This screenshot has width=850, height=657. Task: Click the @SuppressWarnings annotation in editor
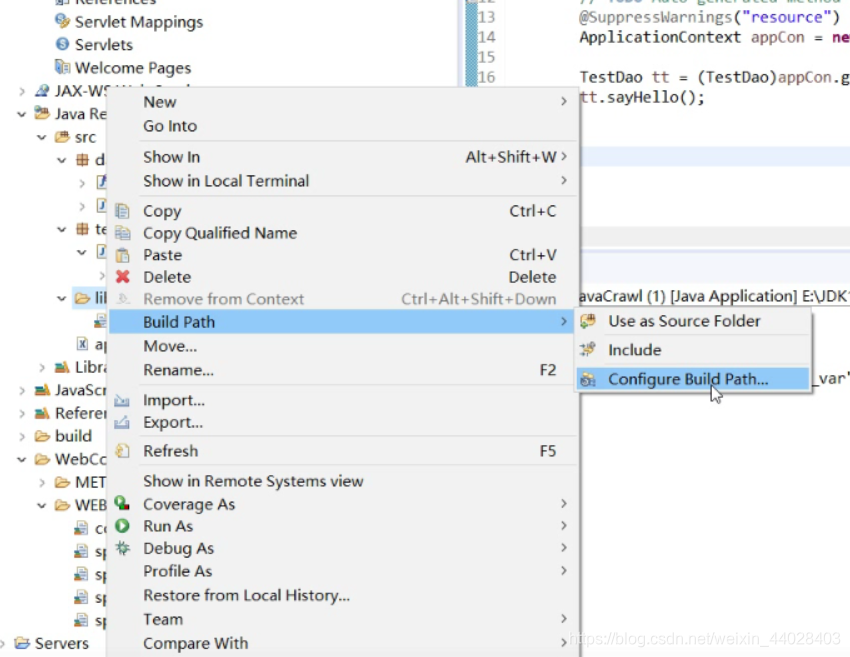pos(655,17)
